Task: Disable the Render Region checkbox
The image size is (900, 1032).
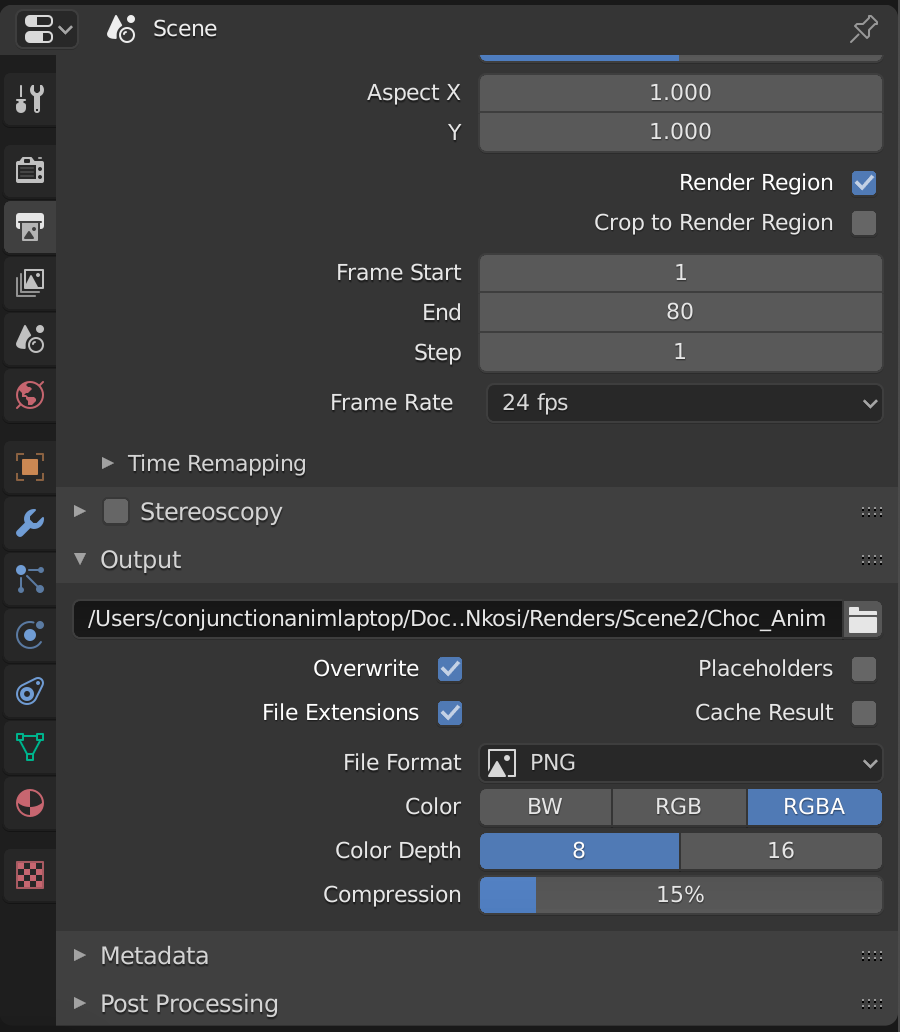Action: tap(864, 183)
